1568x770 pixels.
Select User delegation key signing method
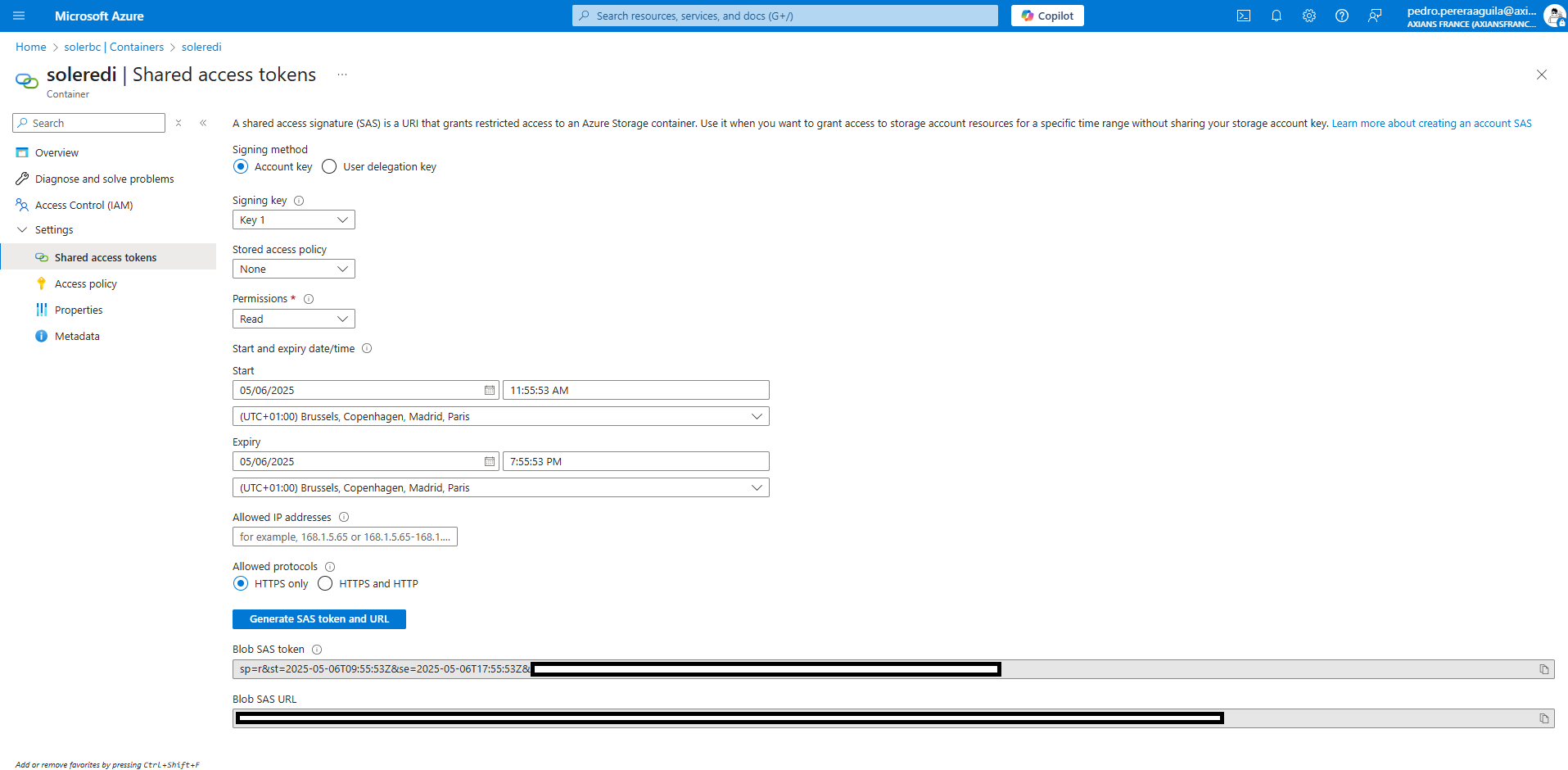[329, 167]
